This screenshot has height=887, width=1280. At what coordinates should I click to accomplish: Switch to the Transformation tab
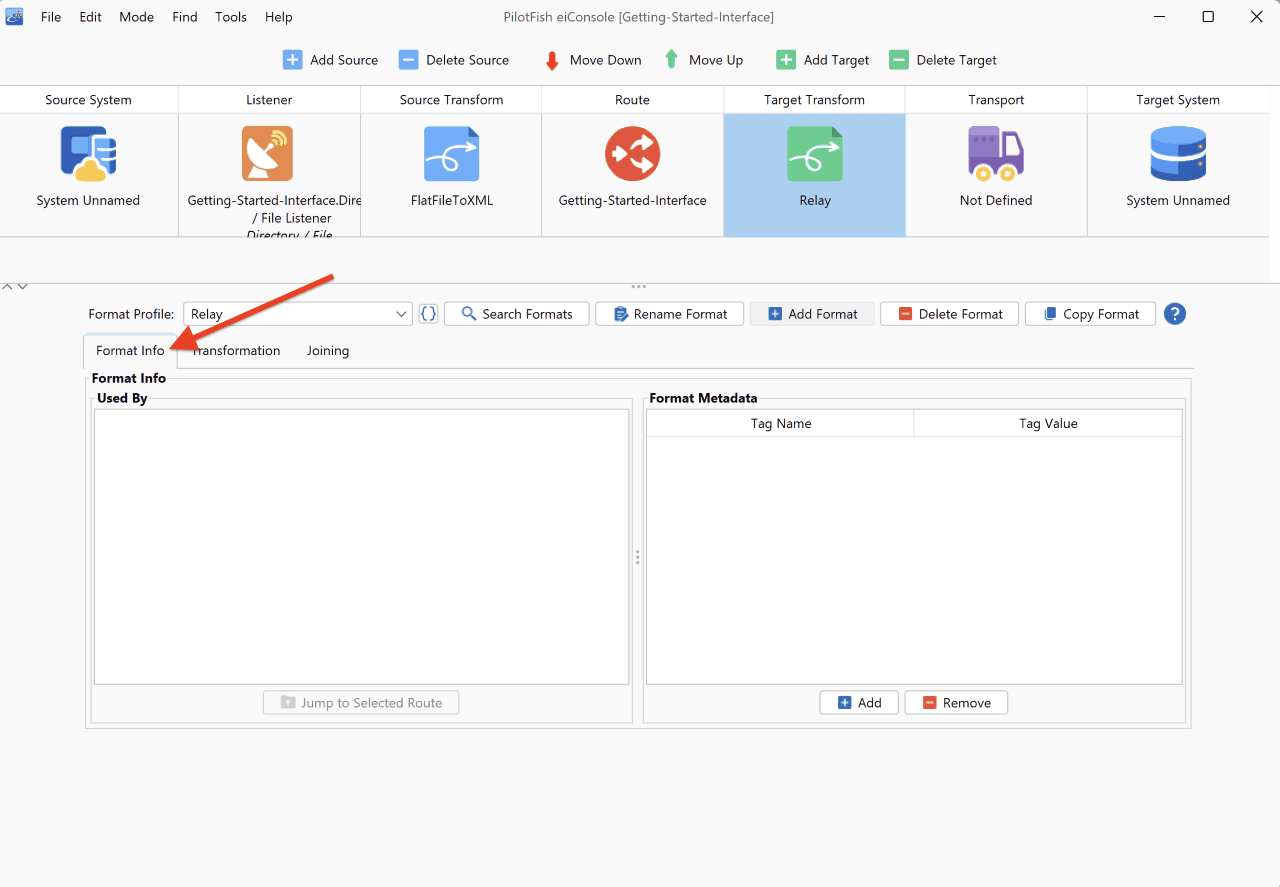[x=236, y=350]
